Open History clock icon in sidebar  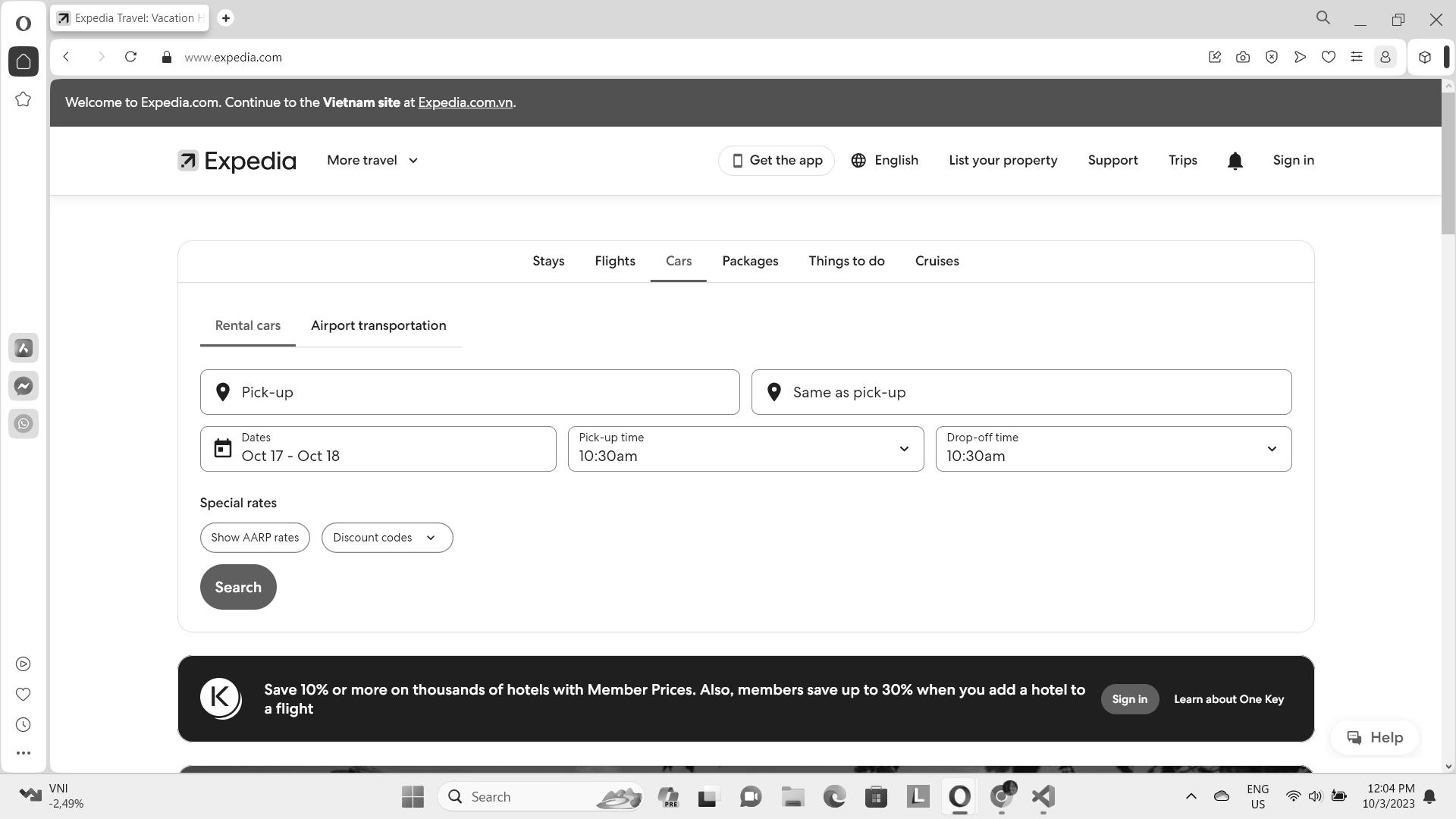pyautogui.click(x=24, y=725)
